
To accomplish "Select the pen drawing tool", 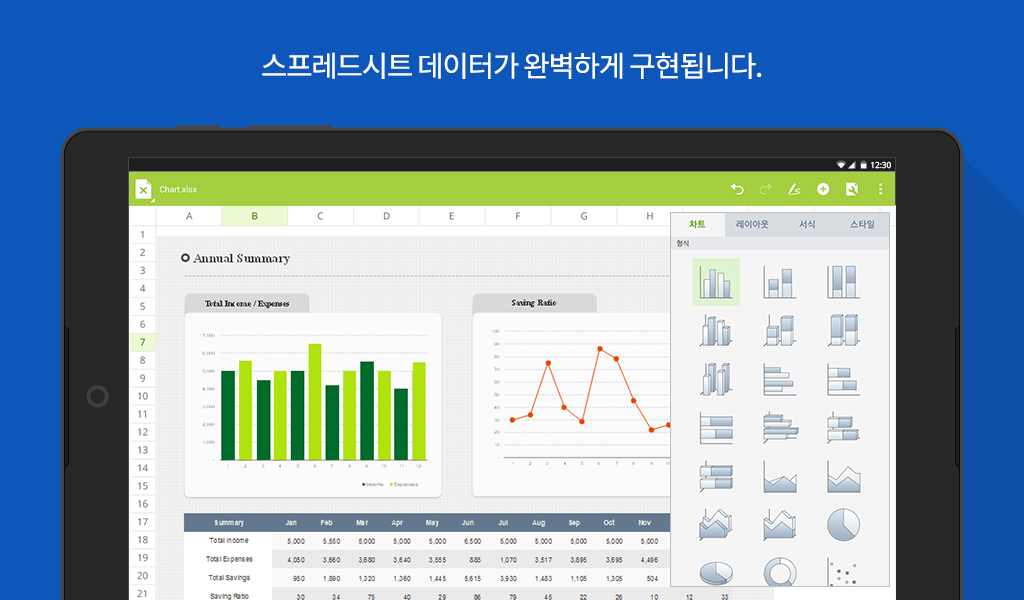I will 794,189.
